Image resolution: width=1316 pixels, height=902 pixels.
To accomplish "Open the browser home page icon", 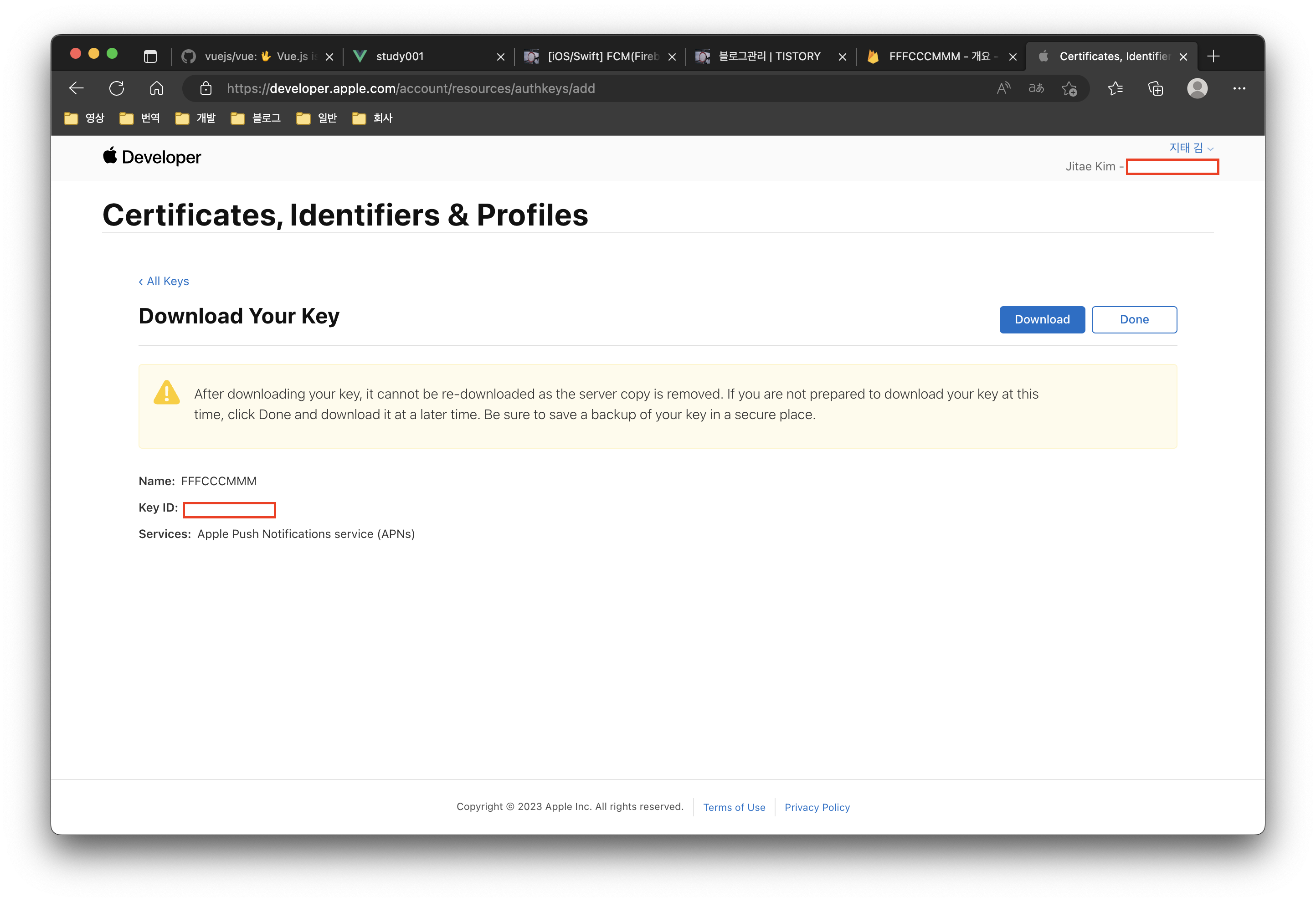I will tap(157, 88).
